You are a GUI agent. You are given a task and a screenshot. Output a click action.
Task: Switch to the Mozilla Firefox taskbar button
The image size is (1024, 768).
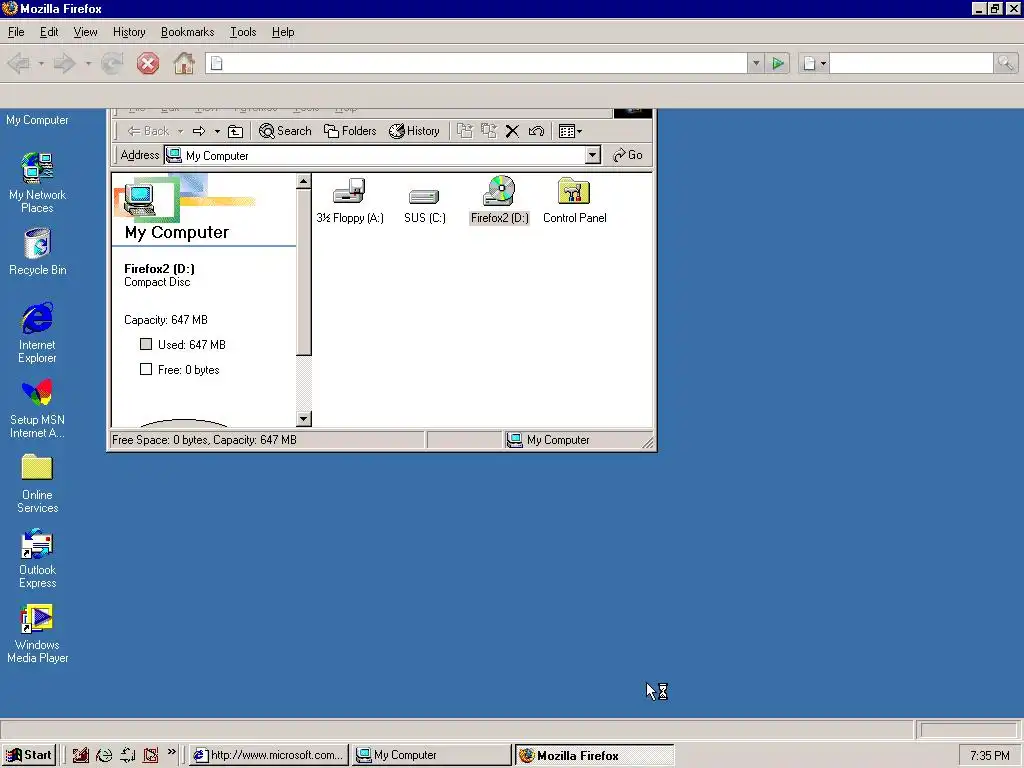click(594, 756)
